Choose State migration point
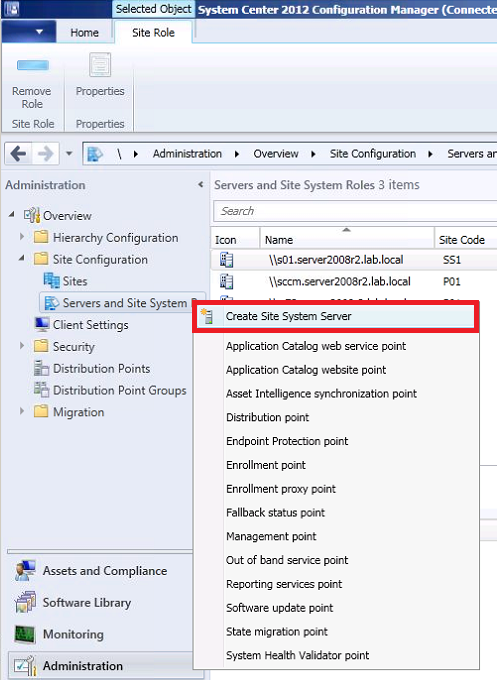Image resolution: width=497 pixels, height=680 pixels. coord(277,631)
